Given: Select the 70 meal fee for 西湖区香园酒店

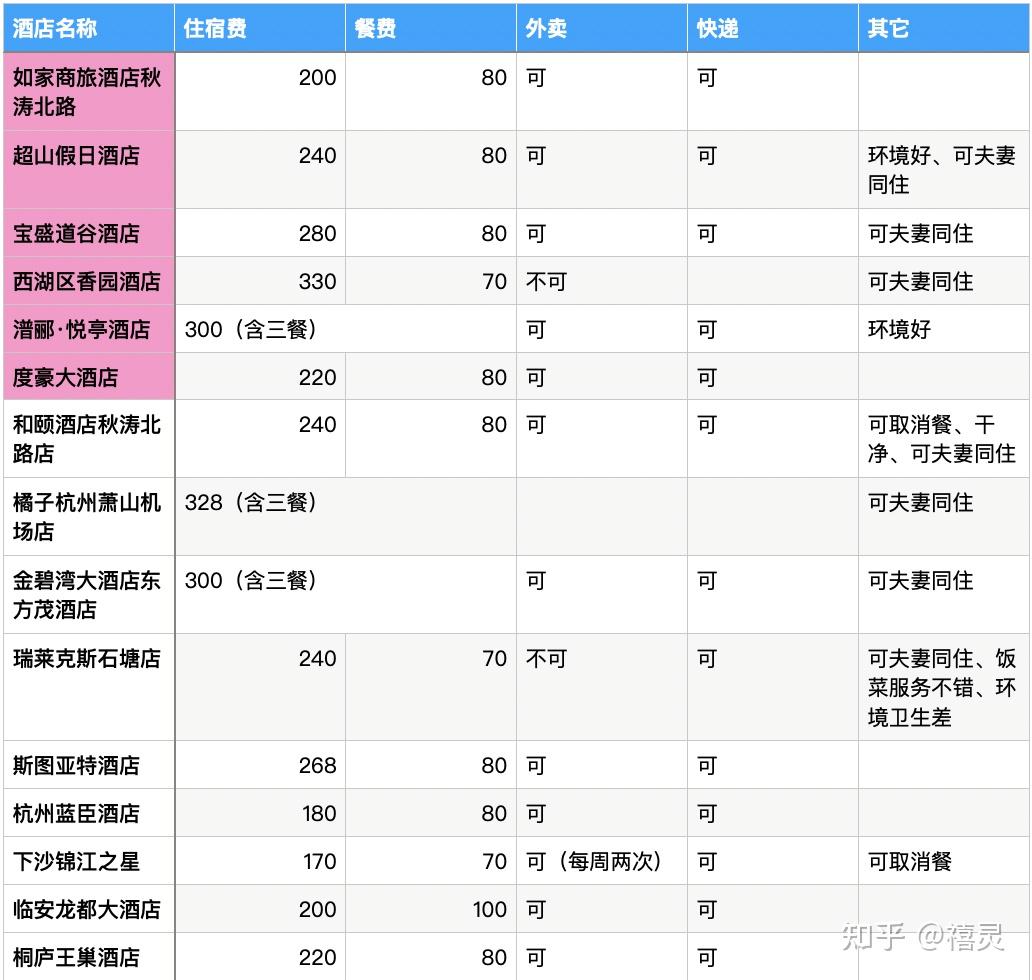Looking at the screenshot, I should pos(431,281).
